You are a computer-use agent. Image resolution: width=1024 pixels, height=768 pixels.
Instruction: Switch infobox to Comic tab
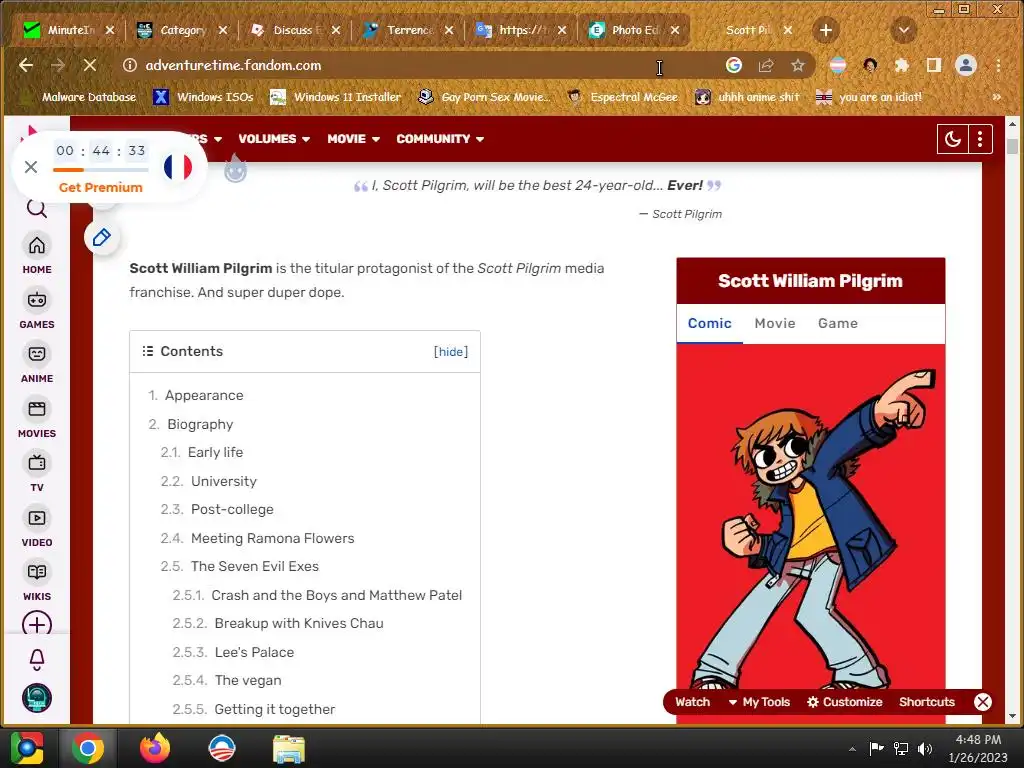(x=709, y=323)
